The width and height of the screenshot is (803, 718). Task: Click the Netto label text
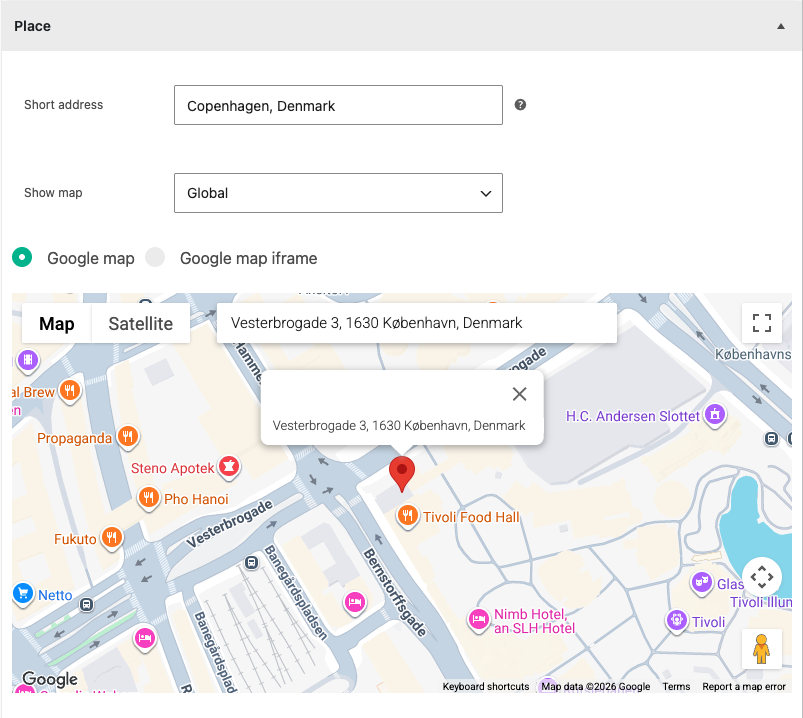point(55,595)
